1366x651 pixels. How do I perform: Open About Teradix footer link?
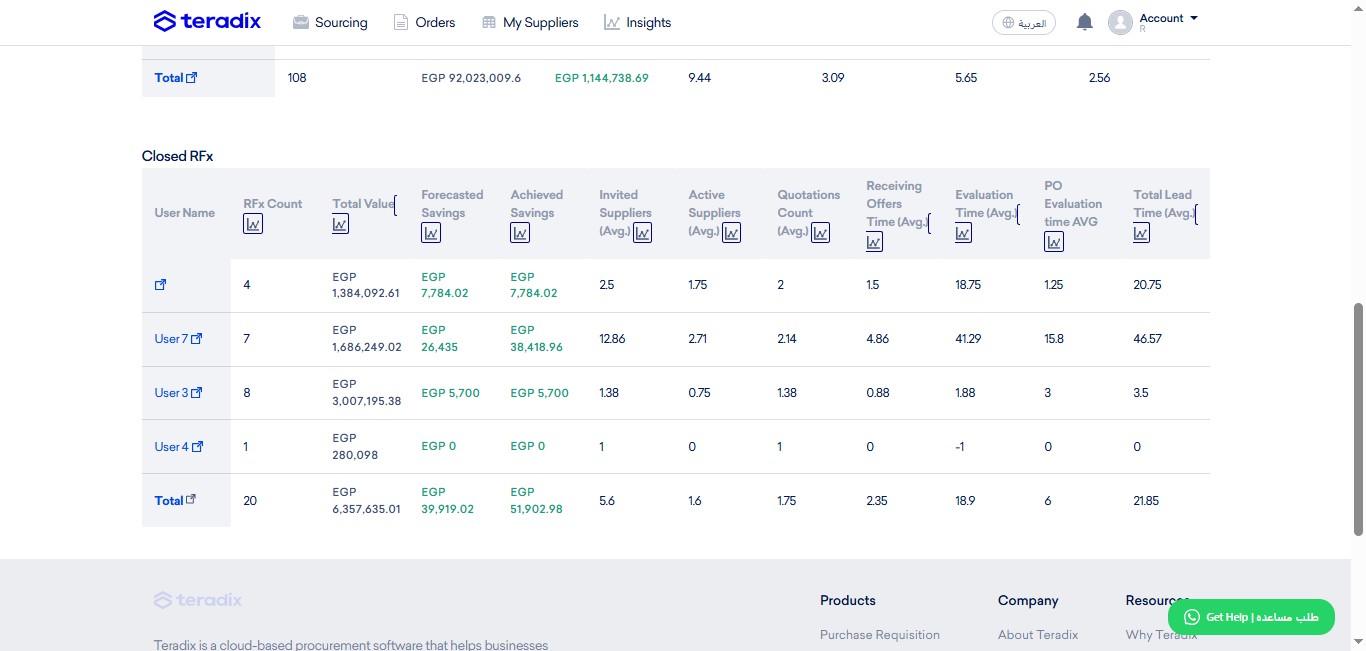(x=1038, y=634)
